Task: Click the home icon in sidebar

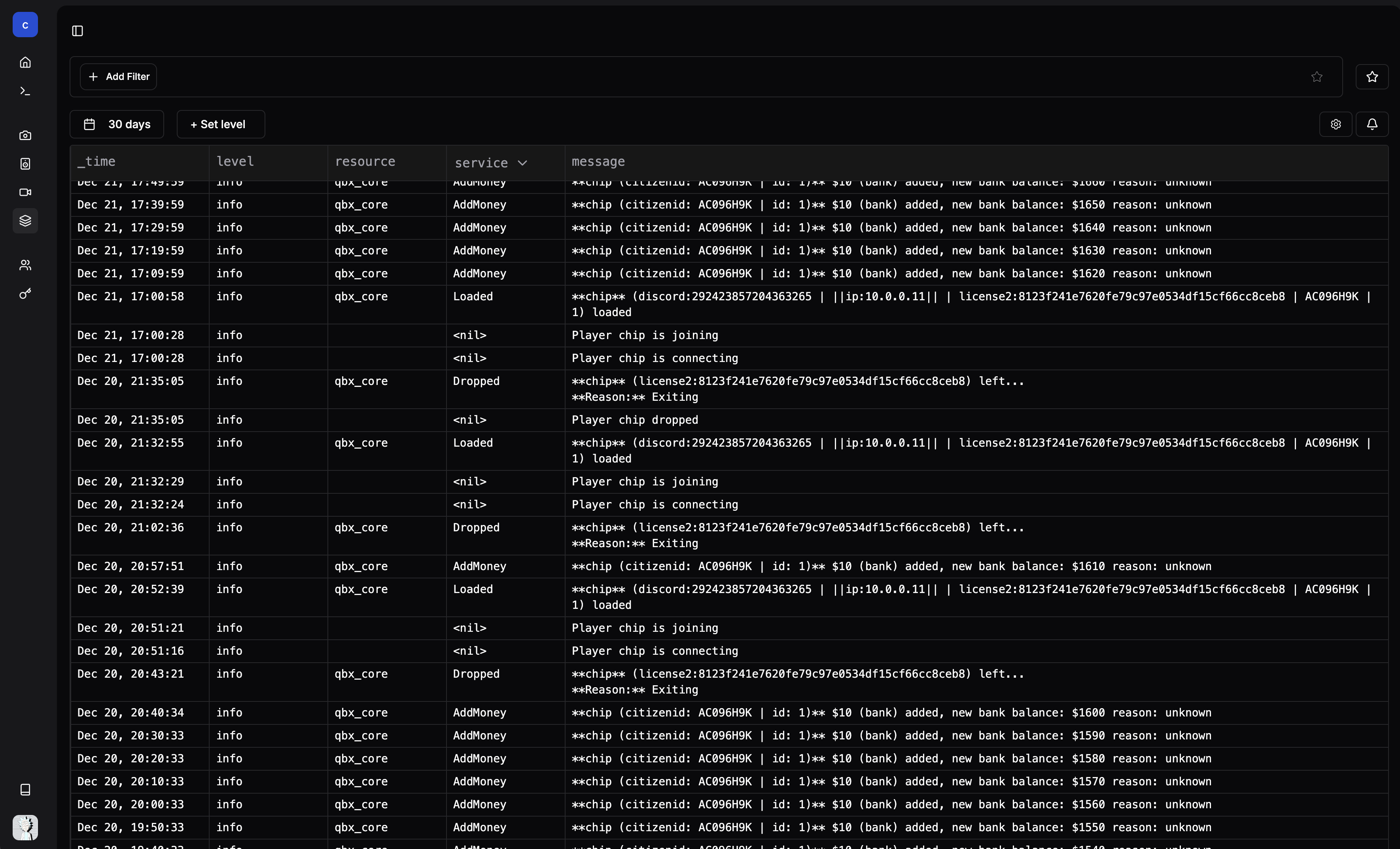Action: click(x=25, y=63)
